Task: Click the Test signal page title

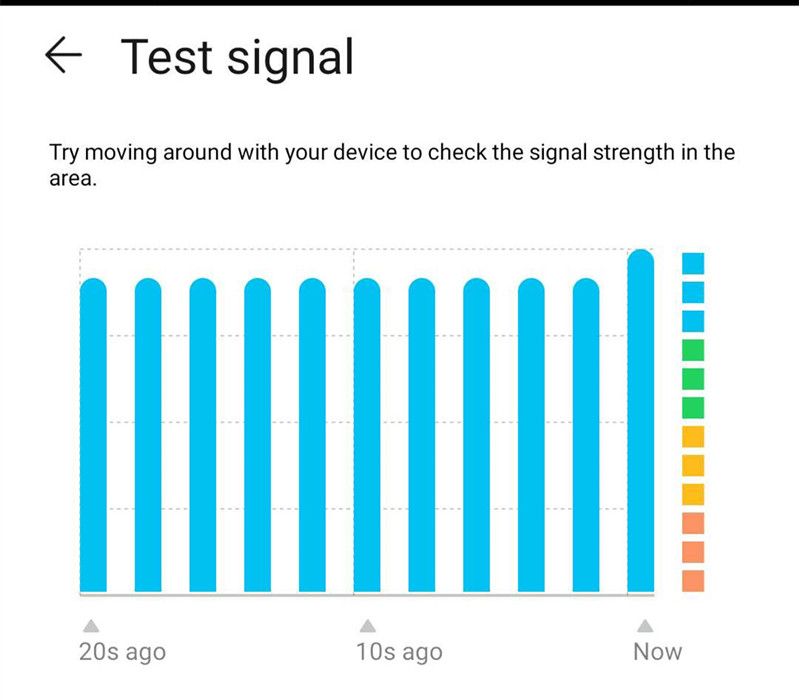Action: pyautogui.click(x=237, y=58)
